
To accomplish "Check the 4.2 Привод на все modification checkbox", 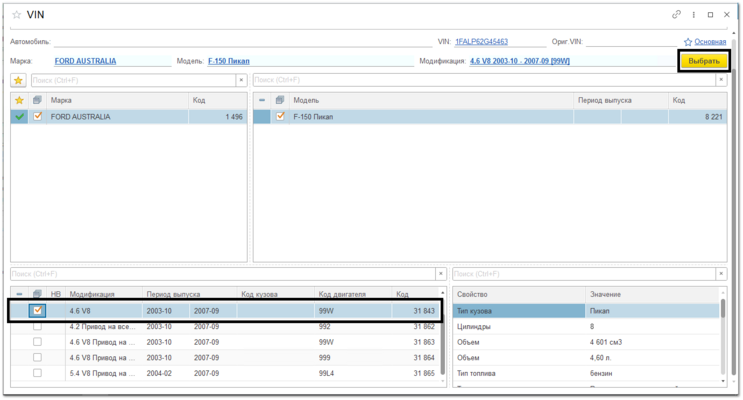I will pyautogui.click(x=37, y=326).
